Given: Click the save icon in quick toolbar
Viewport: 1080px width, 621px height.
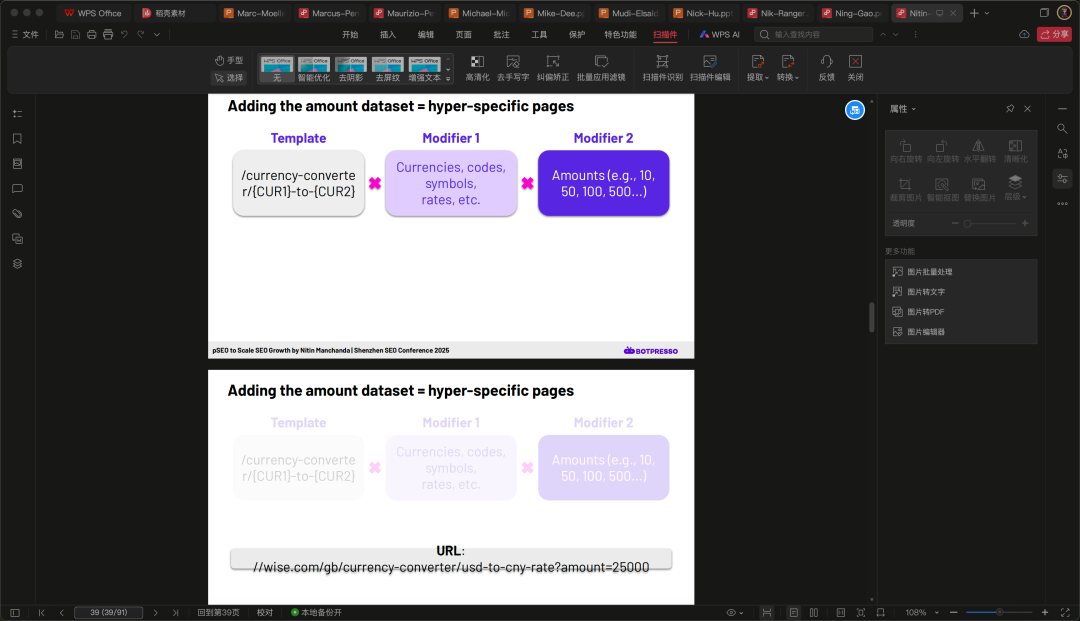Looking at the screenshot, I should [x=75, y=34].
